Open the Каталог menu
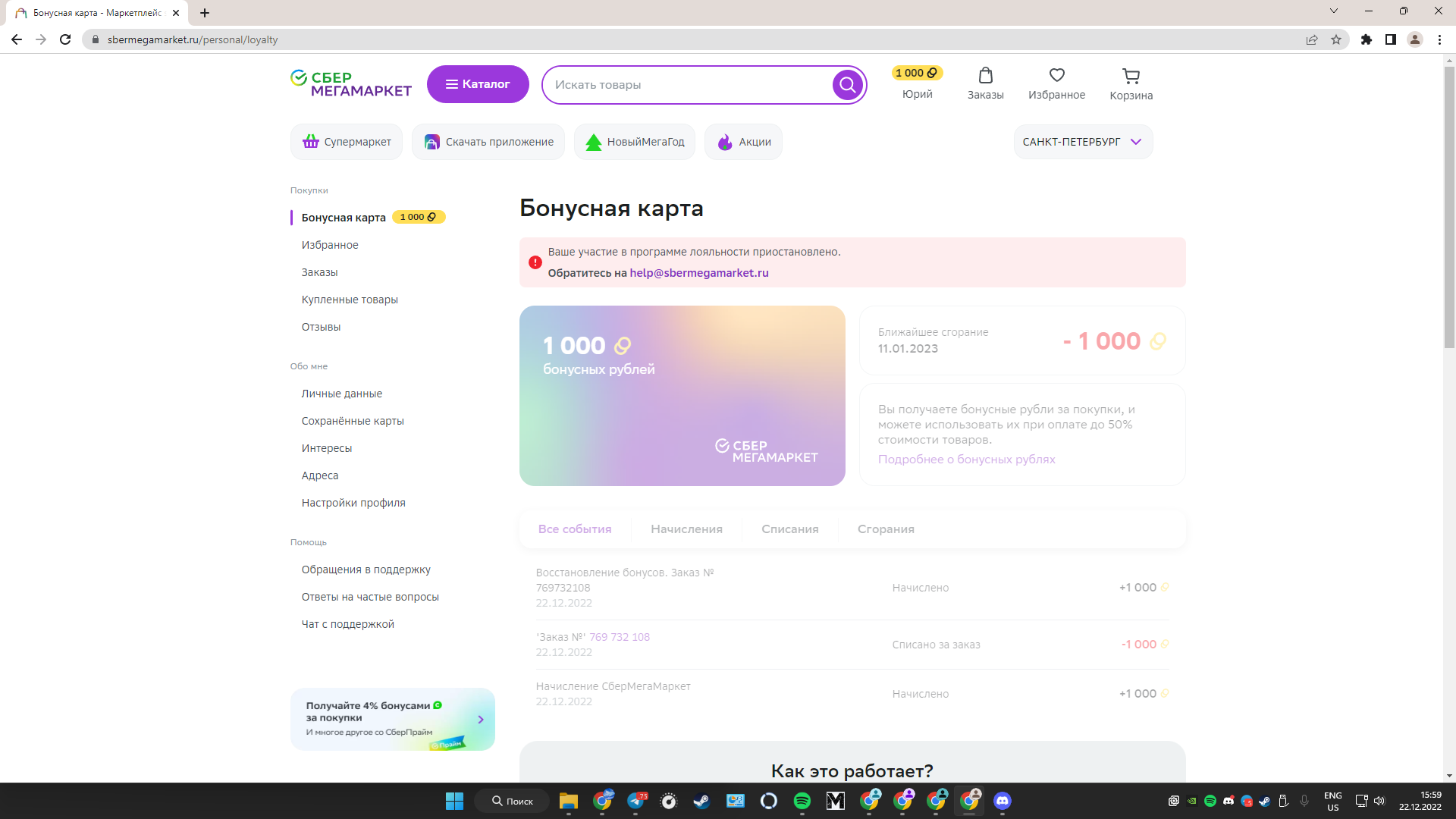Image resolution: width=1456 pixels, height=819 pixels. click(x=478, y=84)
